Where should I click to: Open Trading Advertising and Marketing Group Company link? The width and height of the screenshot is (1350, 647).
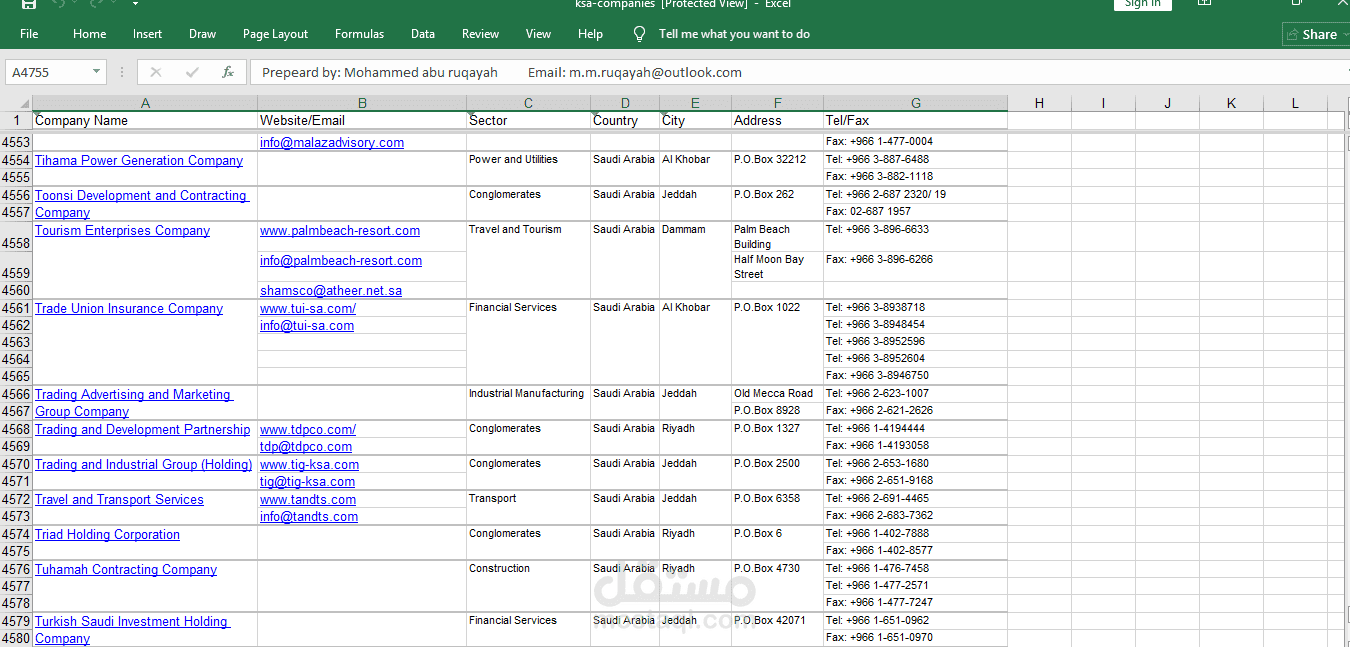pyautogui.click(x=134, y=403)
